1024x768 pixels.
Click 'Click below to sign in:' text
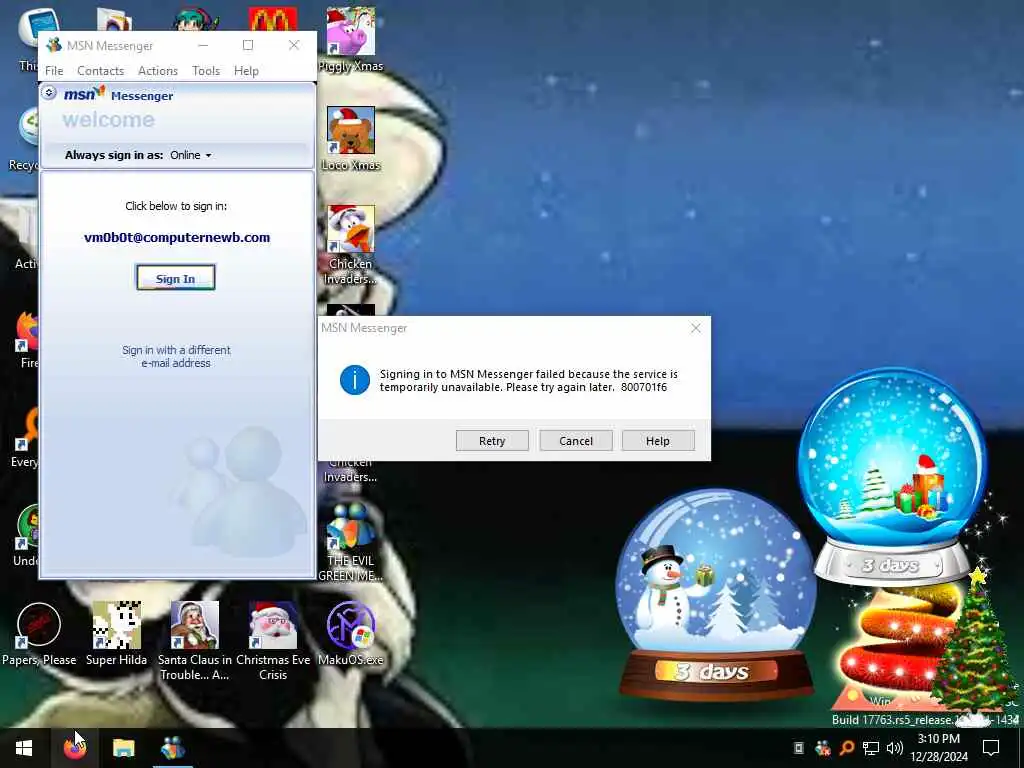pos(176,206)
